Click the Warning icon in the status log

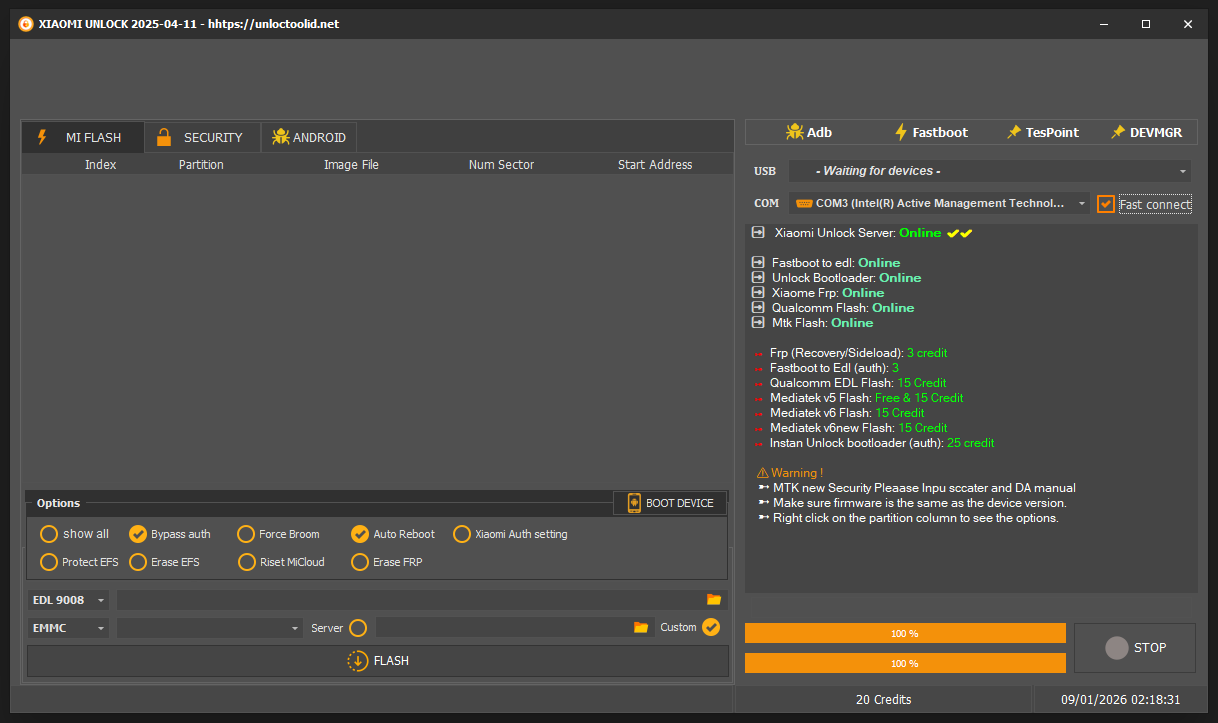click(762, 472)
